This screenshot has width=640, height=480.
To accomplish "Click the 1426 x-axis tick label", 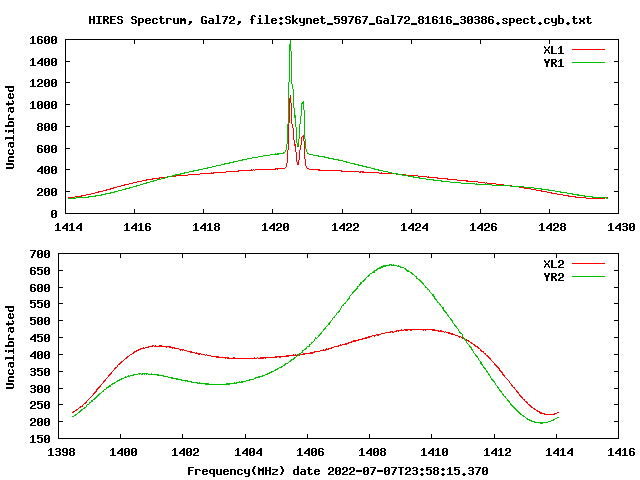I will click(483, 227).
